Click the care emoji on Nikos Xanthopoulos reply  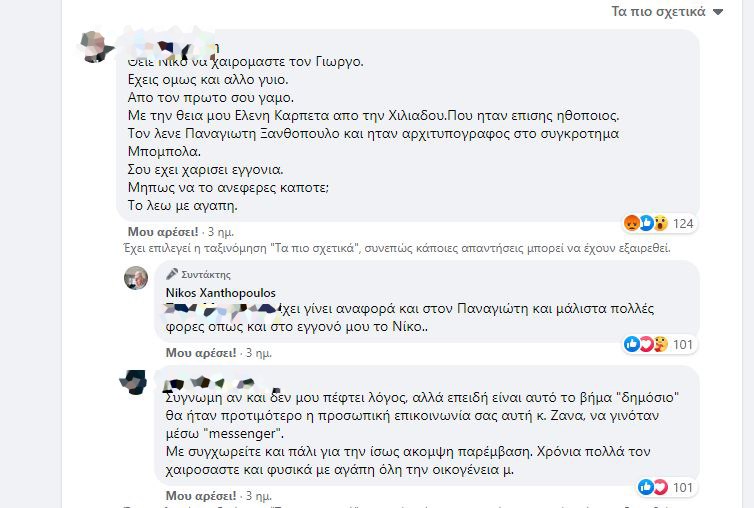pyautogui.click(x=661, y=344)
